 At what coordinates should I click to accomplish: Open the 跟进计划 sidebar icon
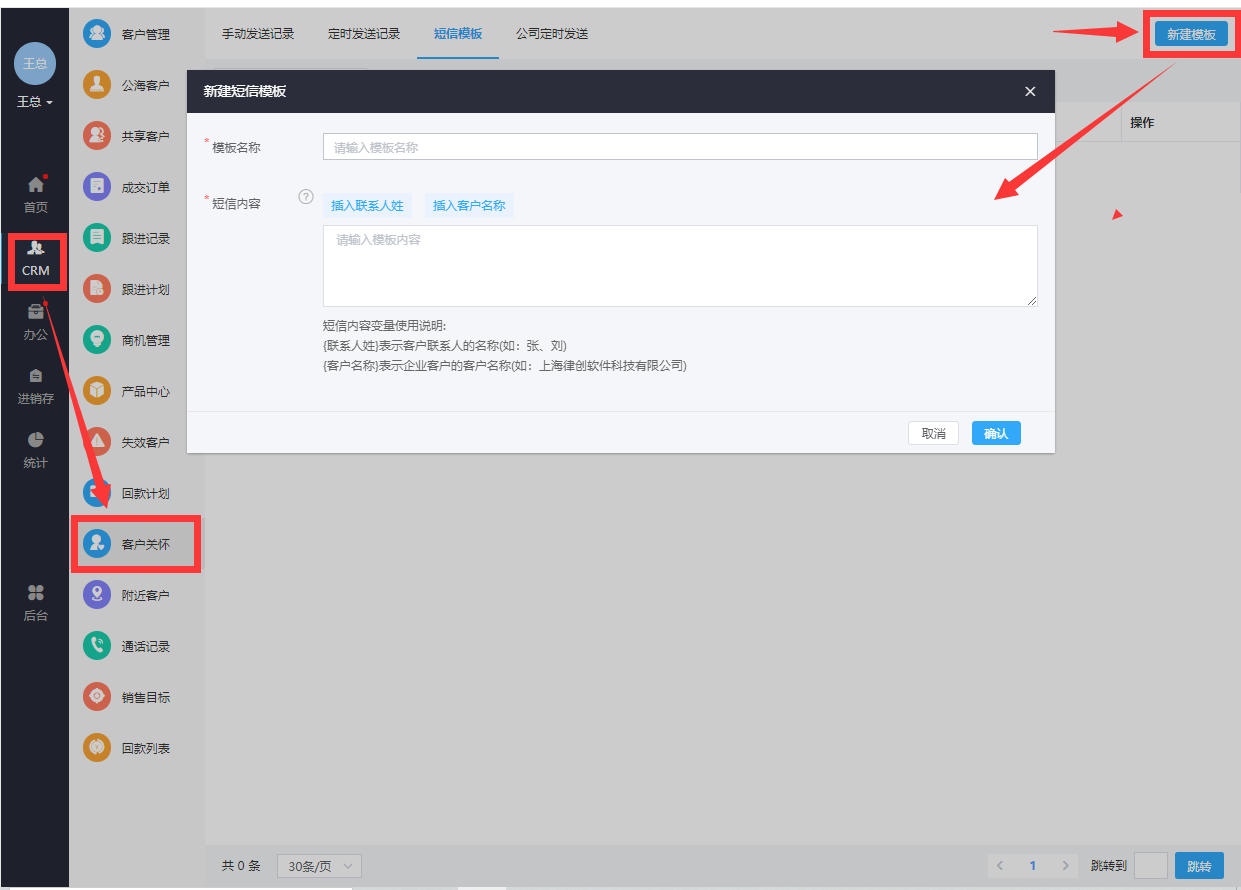97,289
